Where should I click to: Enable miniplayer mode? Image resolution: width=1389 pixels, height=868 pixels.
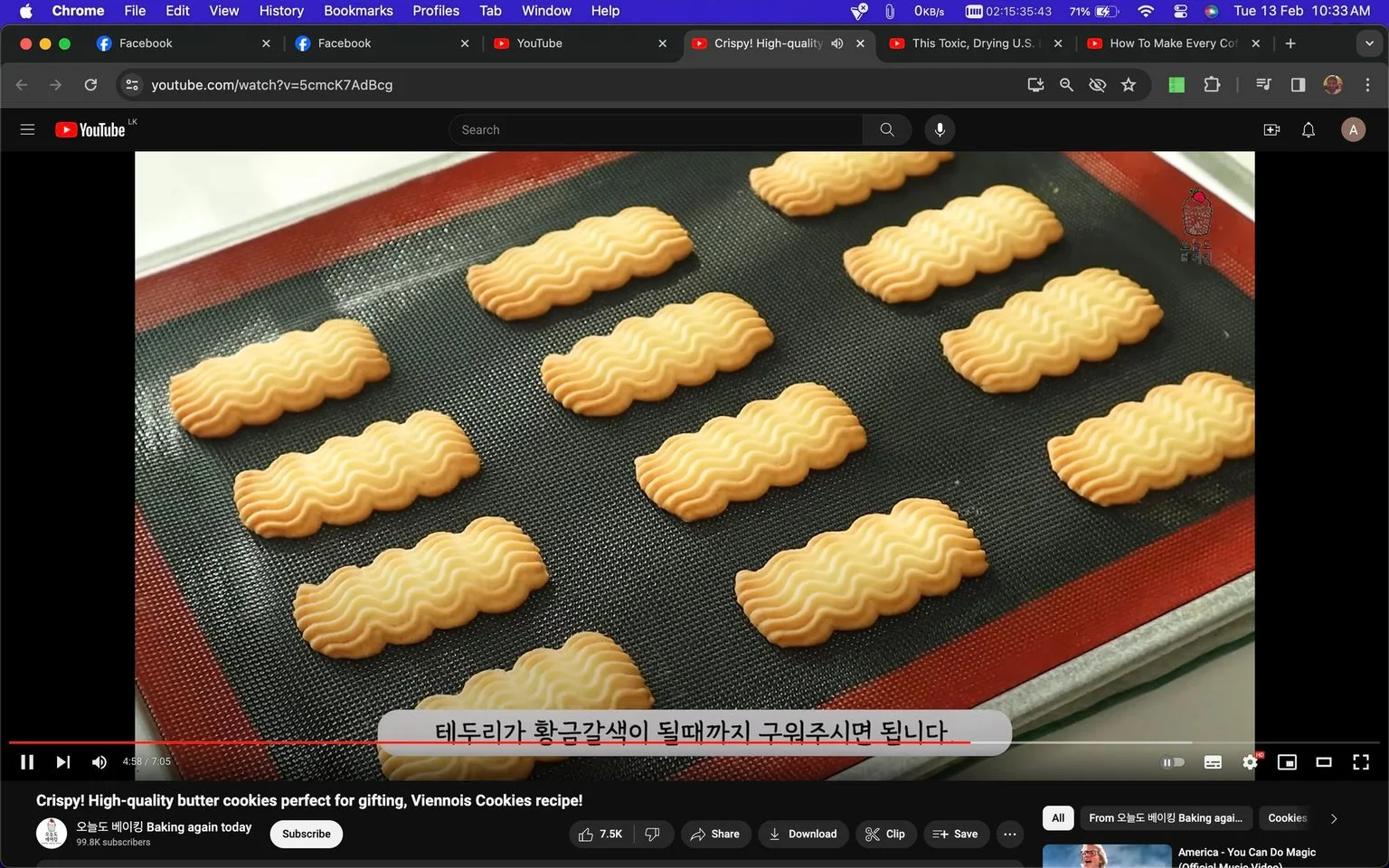tap(1287, 762)
